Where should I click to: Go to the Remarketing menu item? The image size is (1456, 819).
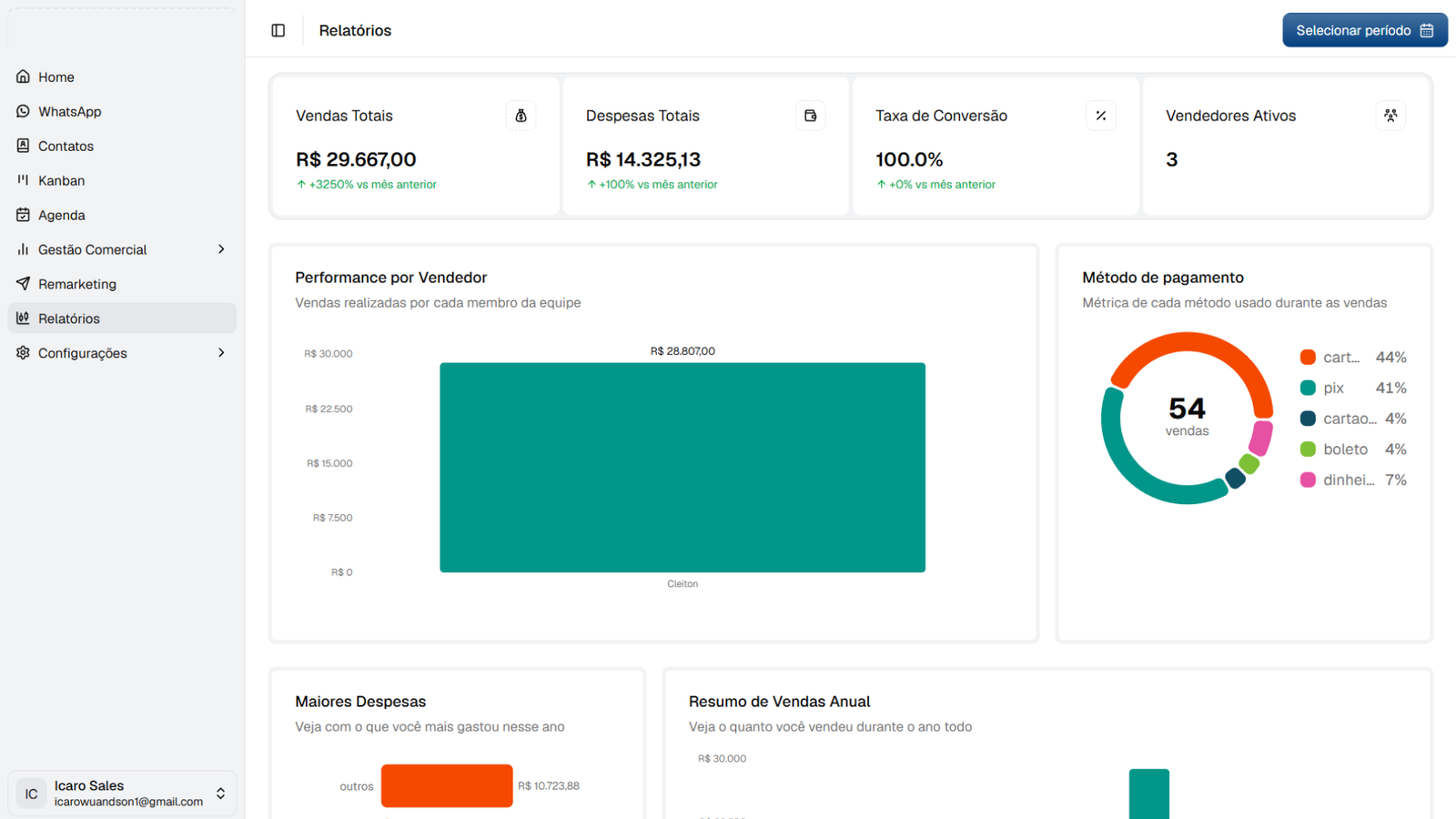pyautogui.click(x=122, y=284)
